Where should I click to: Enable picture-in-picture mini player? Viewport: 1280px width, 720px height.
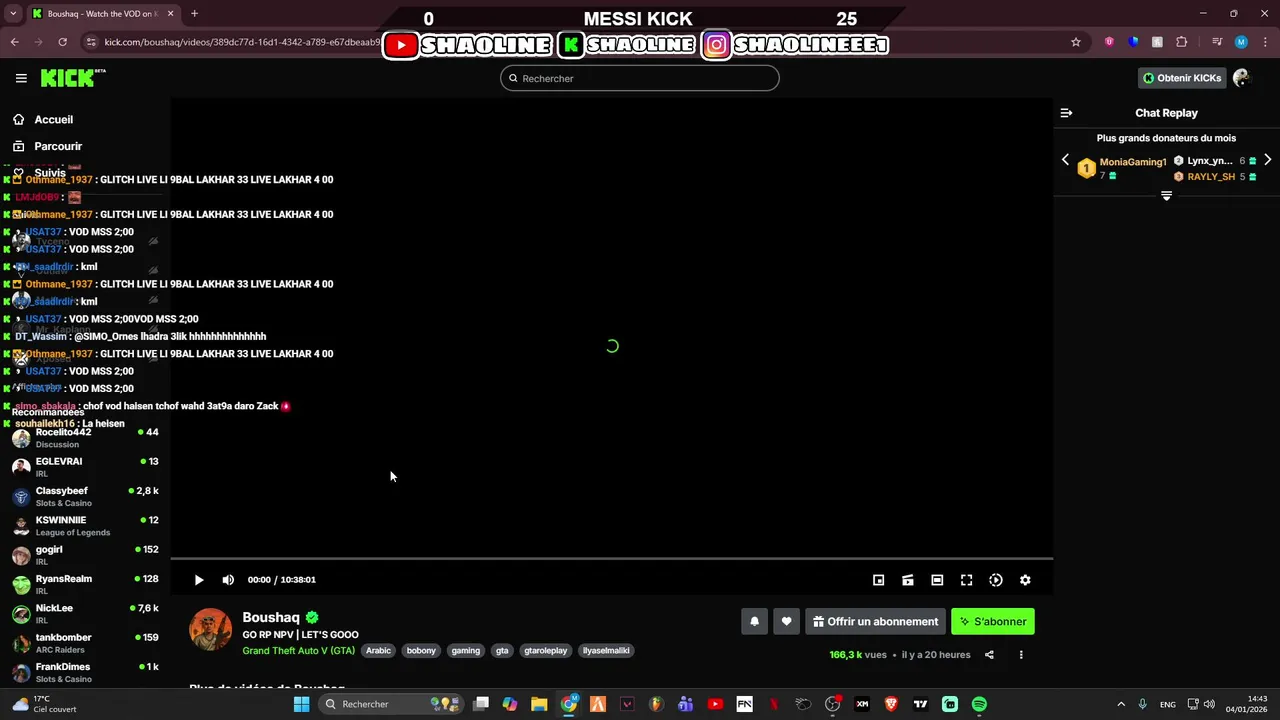878,580
